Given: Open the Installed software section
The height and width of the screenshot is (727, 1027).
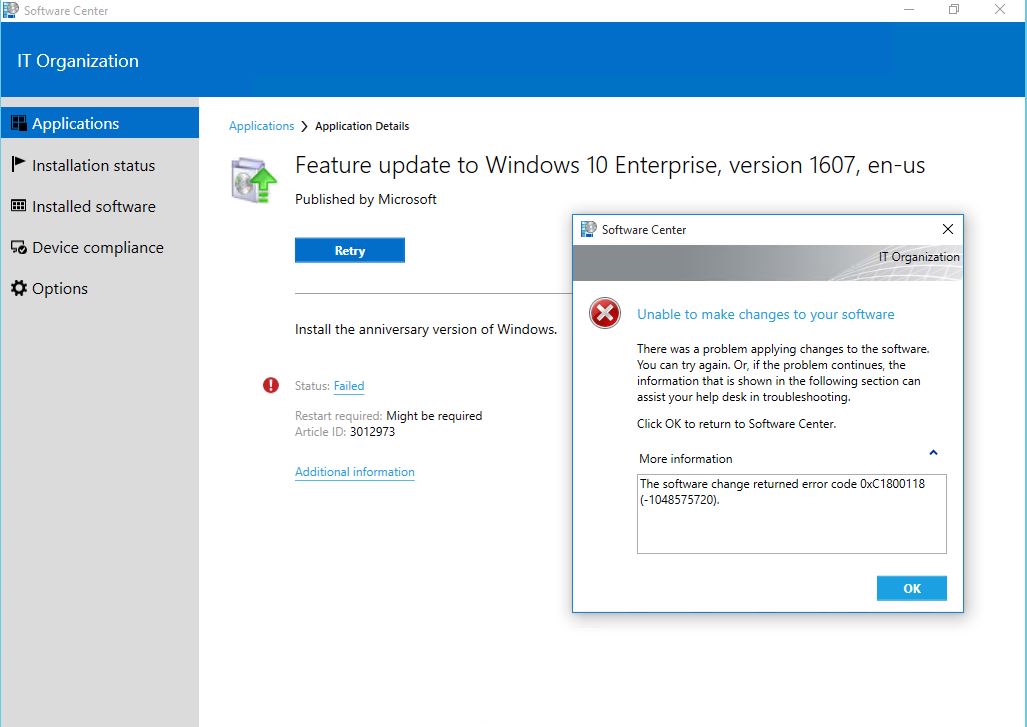Looking at the screenshot, I should click(100, 206).
